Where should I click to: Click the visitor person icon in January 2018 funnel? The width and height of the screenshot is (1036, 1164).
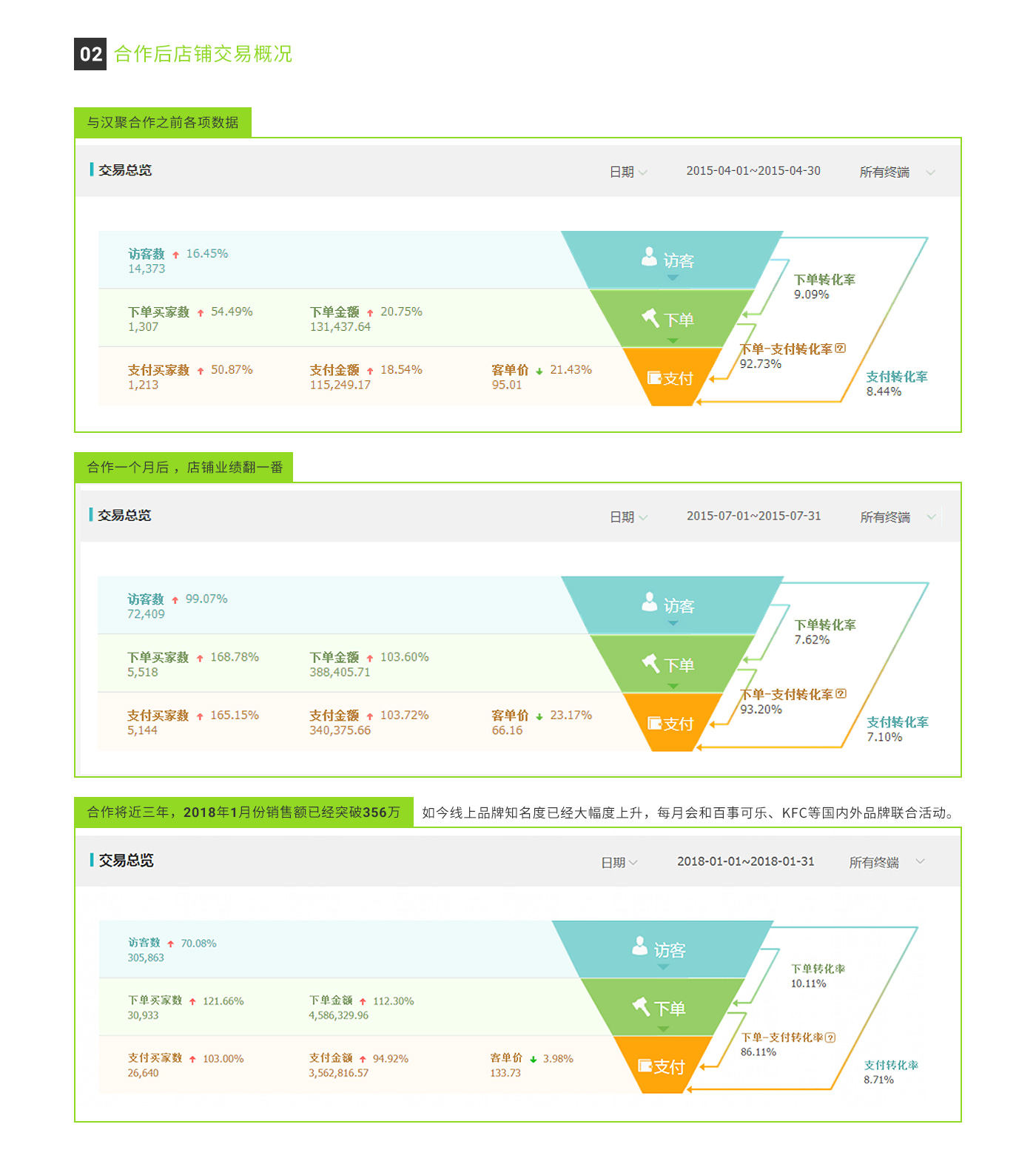pos(640,946)
